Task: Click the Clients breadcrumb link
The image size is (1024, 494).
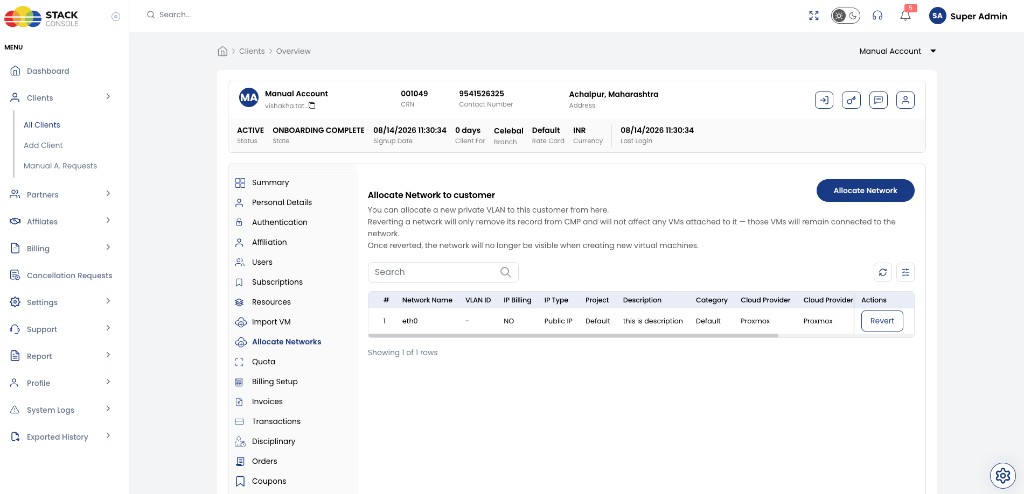Action: coord(252,51)
